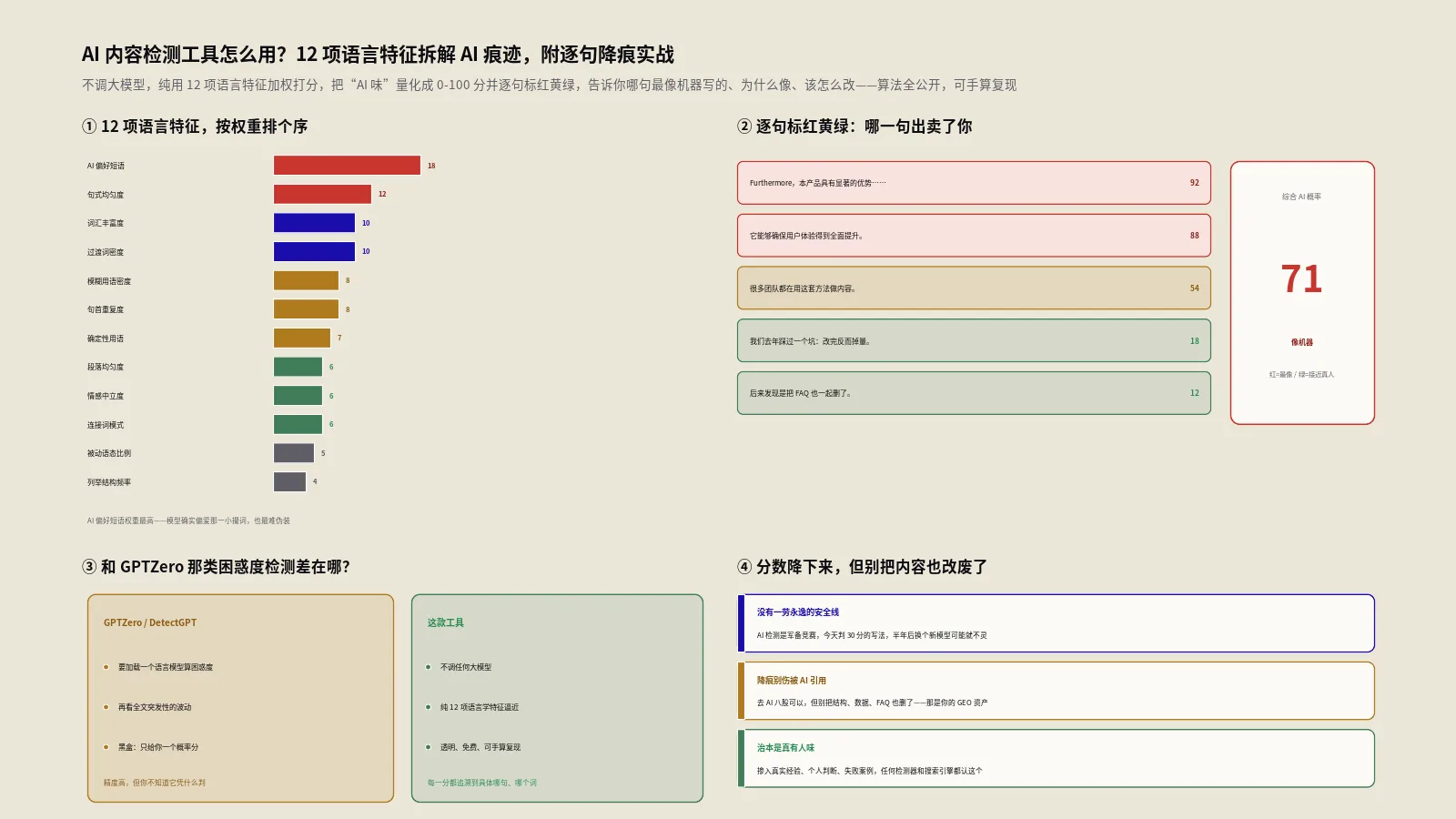
Task: Click the text starting 去 AI 八股可以
Action: 872,703
